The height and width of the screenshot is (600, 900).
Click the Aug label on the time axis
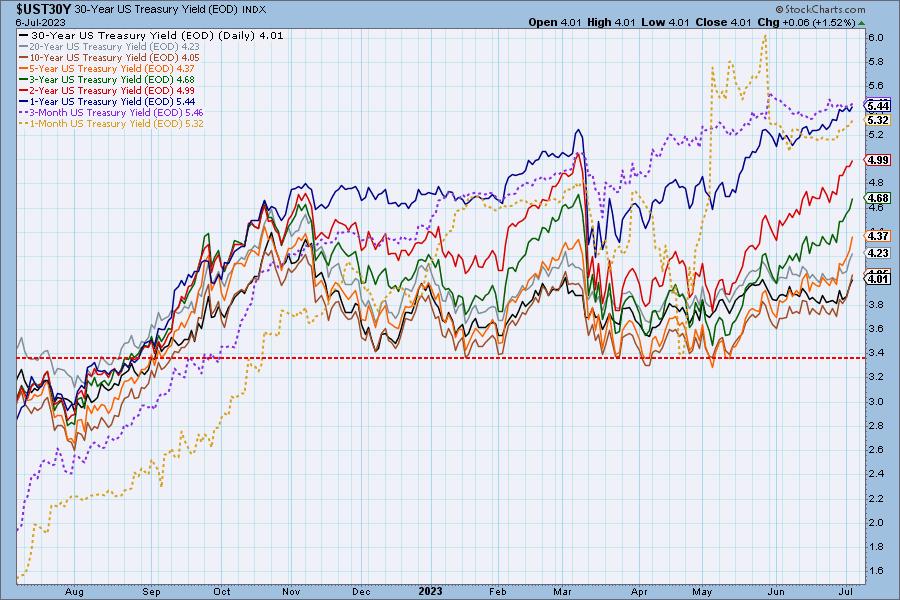click(74, 591)
